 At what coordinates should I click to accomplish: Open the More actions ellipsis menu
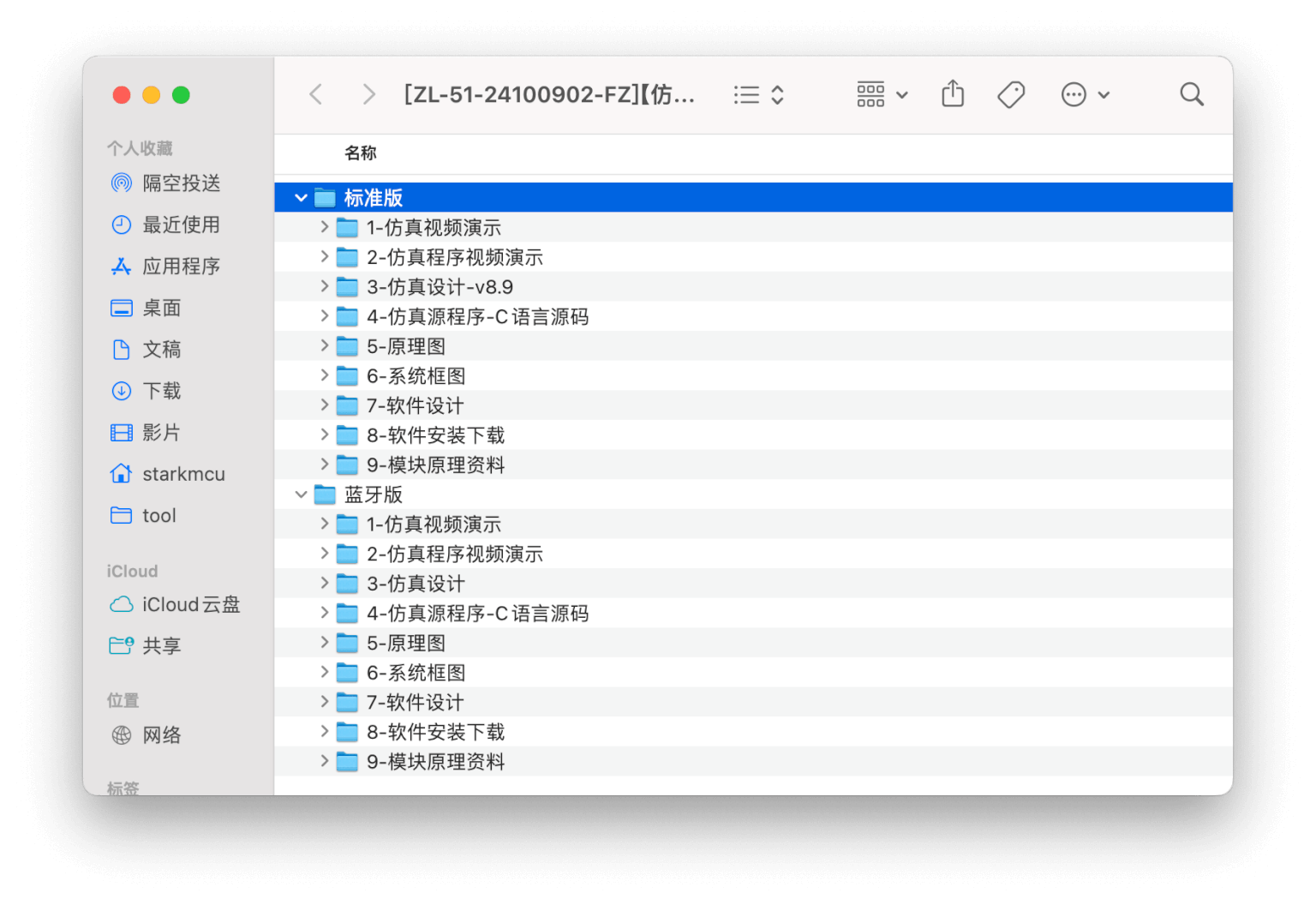coord(1085,94)
